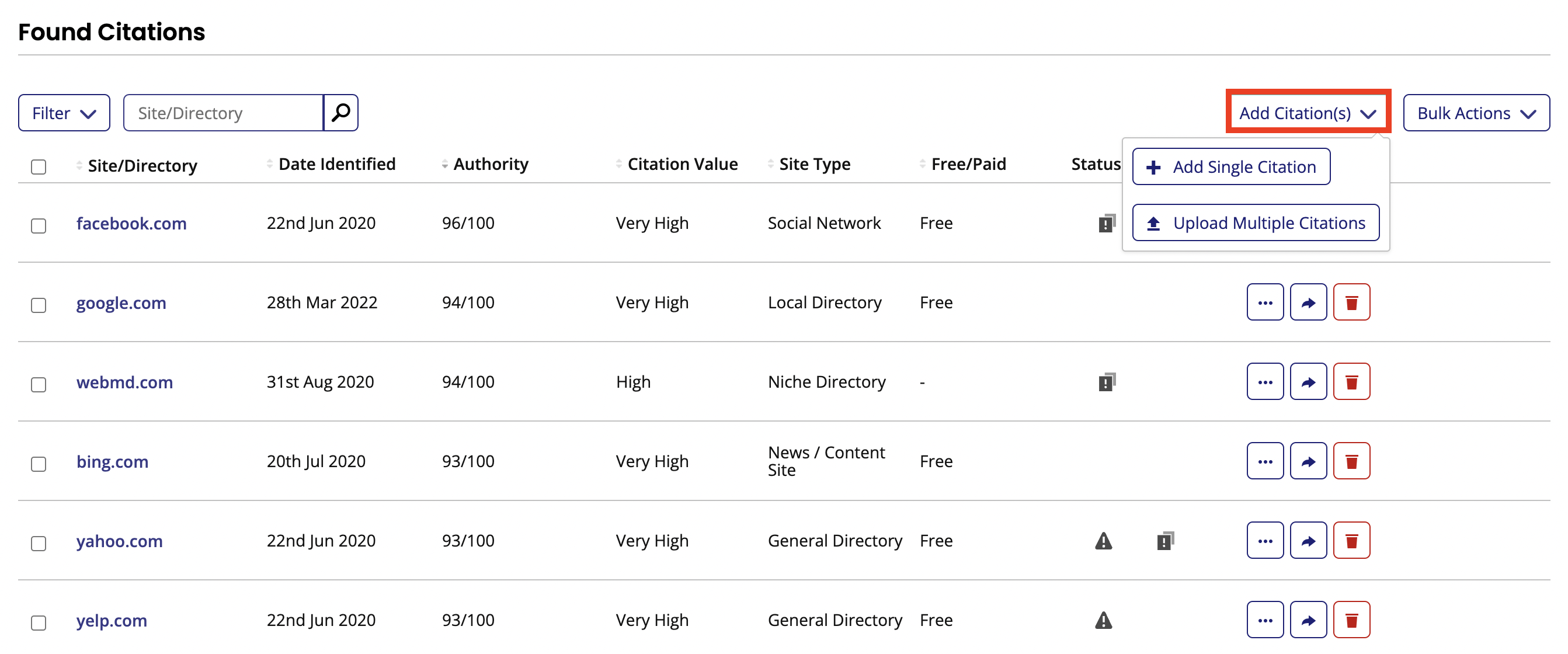
Task: Choose Upload Multiple Citations
Action: [1256, 222]
